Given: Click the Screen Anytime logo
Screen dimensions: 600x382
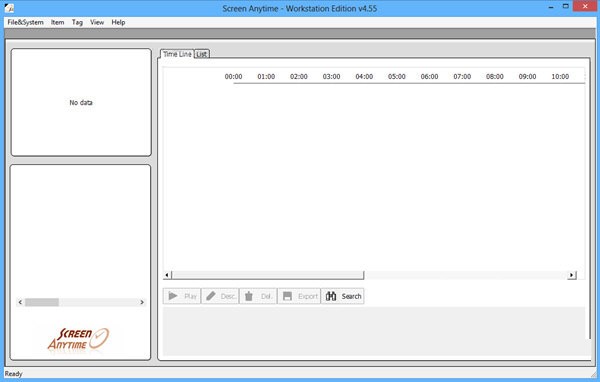Looking at the screenshot, I should [79, 339].
